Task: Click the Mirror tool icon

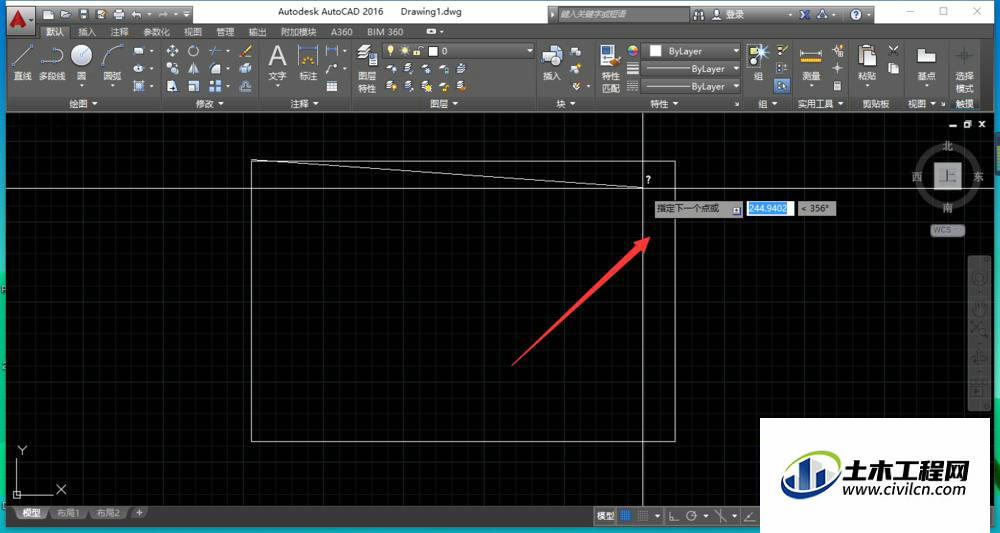Action: coord(193,68)
